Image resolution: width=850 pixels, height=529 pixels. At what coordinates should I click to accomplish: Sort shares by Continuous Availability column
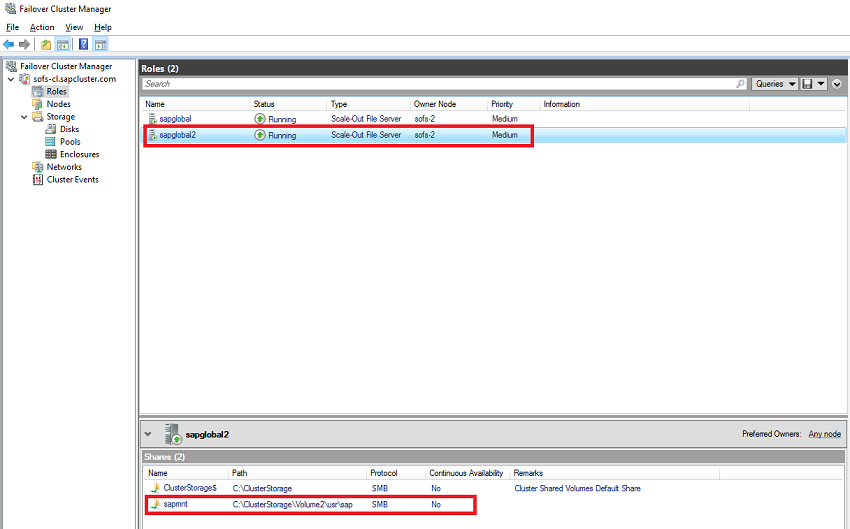coord(466,473)
